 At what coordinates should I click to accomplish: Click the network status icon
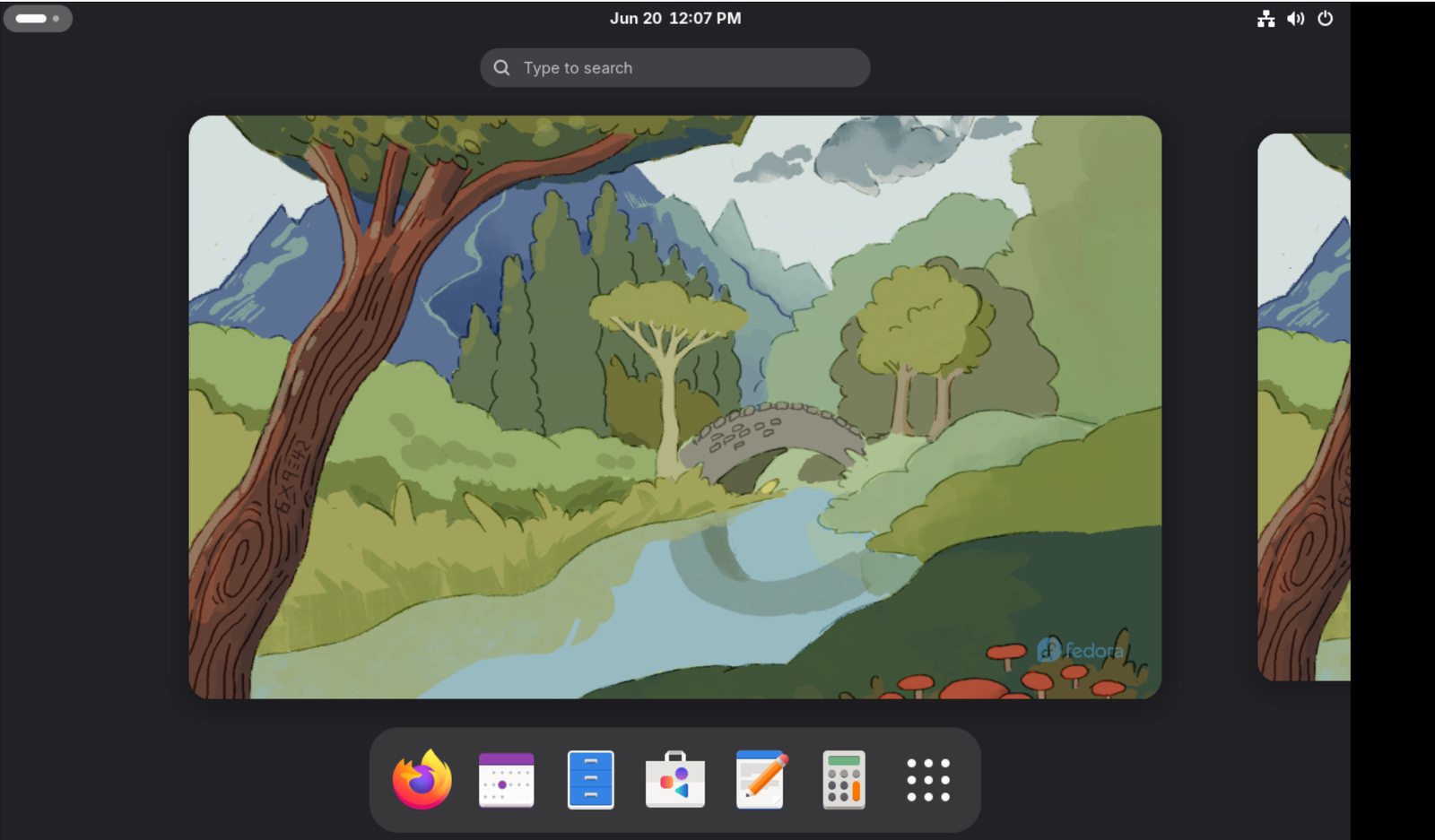click(x=1265, y=18)
